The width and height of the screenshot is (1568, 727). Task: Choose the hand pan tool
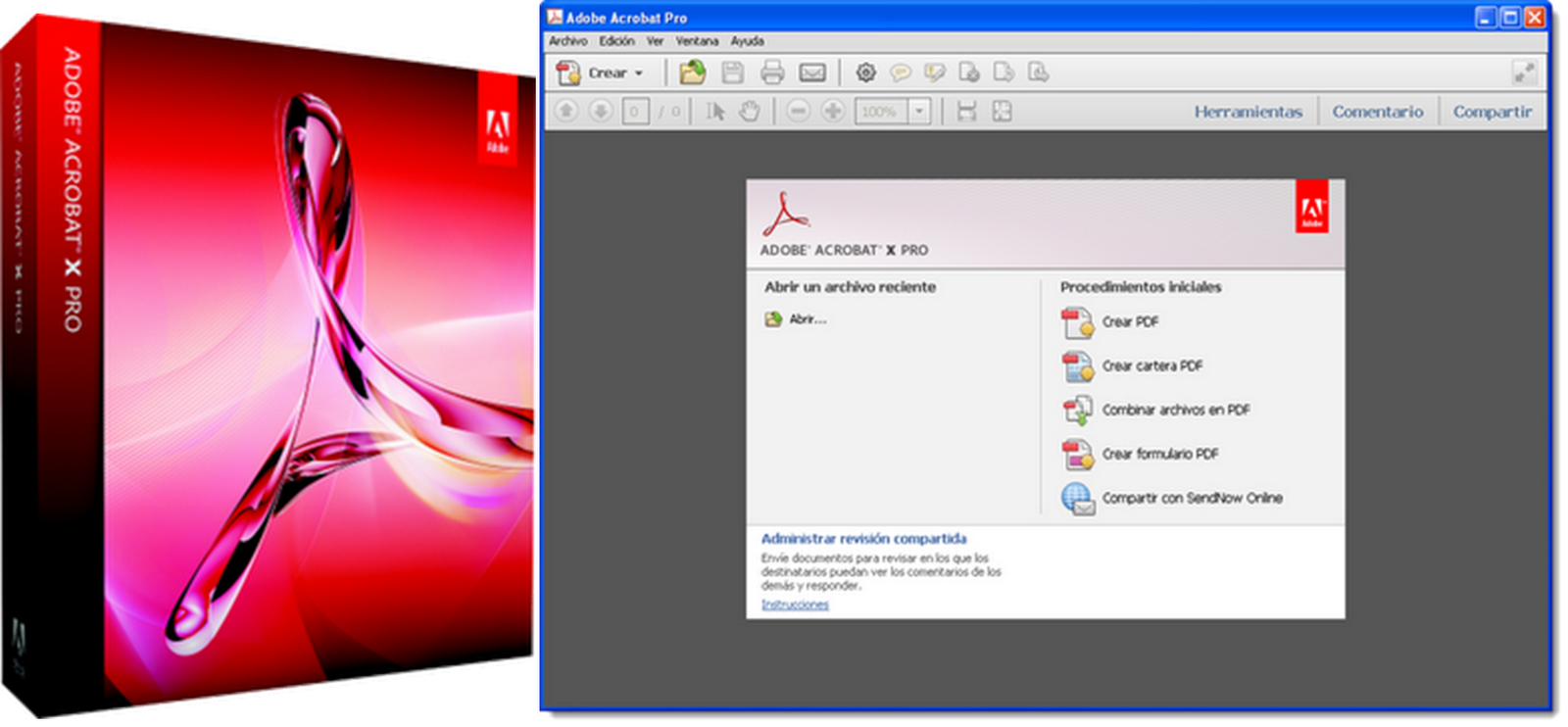pos(750,112)
